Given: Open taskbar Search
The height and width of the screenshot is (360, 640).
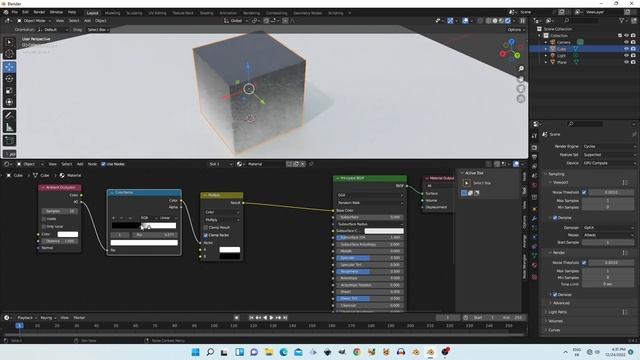Looking at the screenshot, I should click(210, 352).
